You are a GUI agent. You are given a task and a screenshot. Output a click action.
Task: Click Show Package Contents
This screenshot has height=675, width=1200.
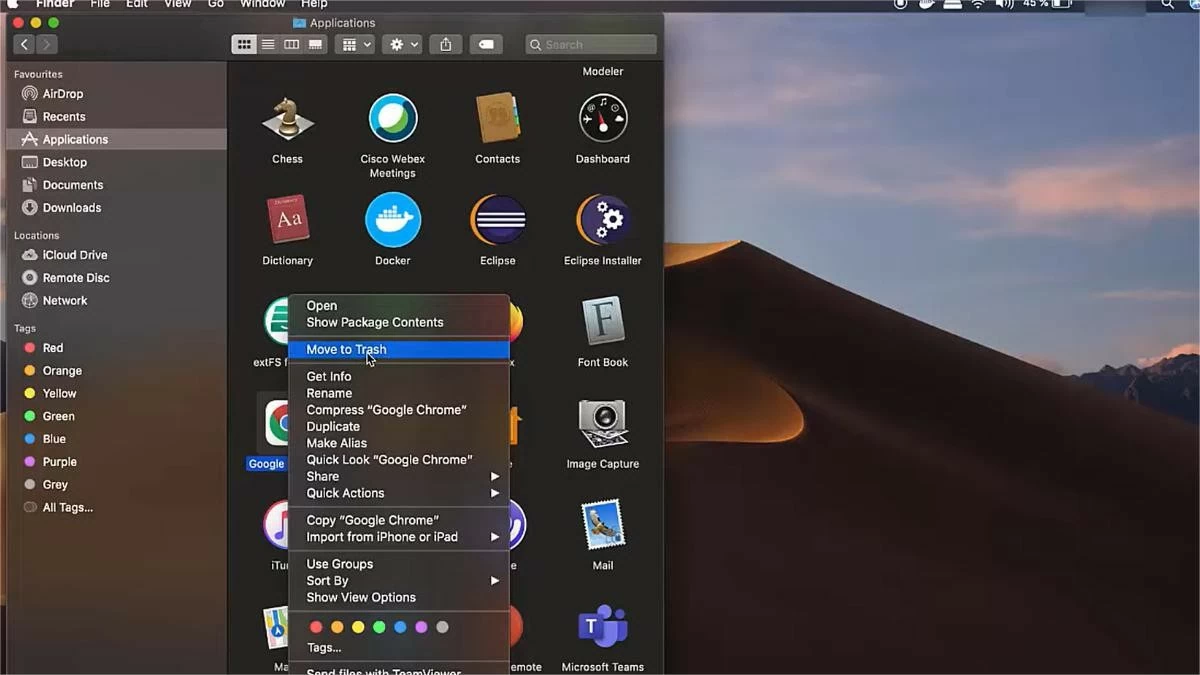374,322
